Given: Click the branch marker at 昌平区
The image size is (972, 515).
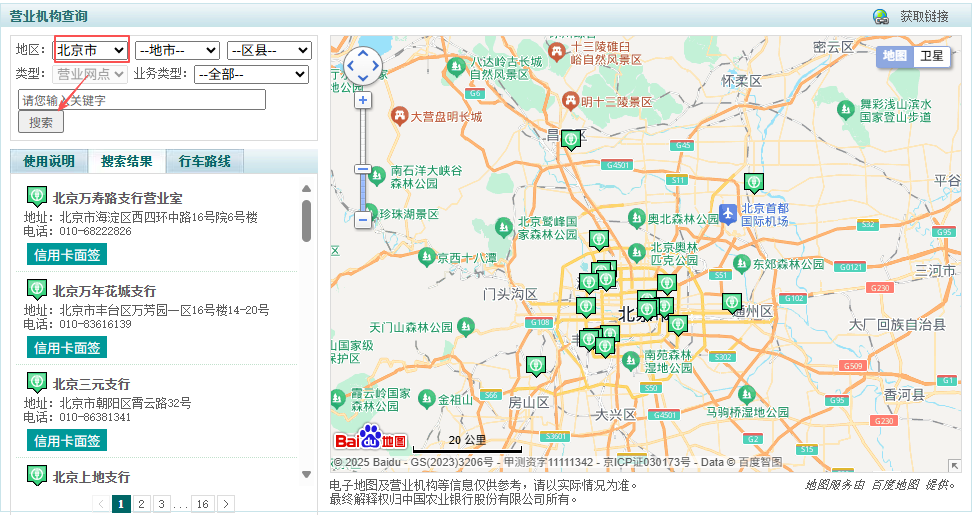Looking at the screenshot, I should click(571, 140).
